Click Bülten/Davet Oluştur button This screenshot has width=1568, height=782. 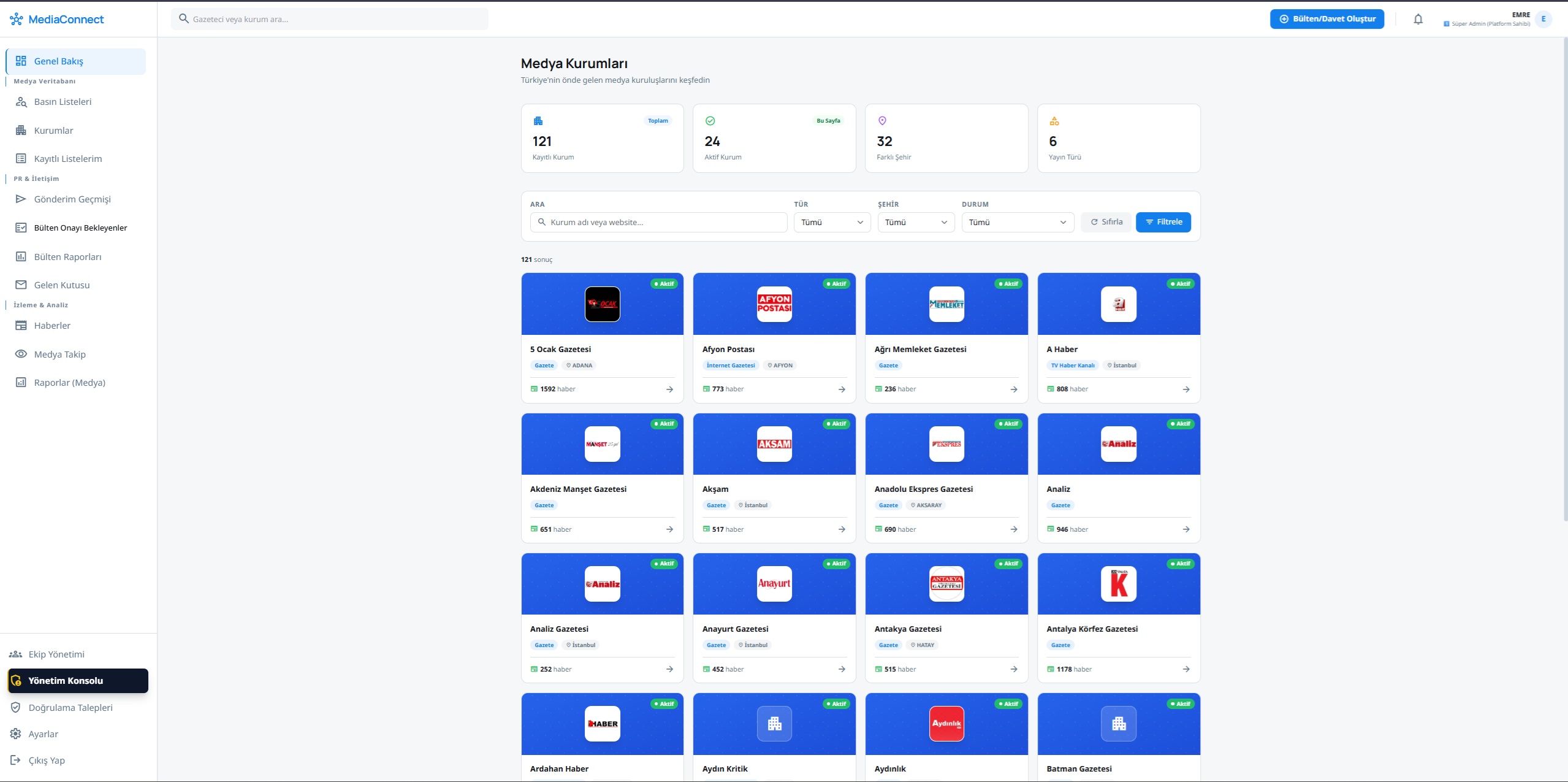[1326, 19]
